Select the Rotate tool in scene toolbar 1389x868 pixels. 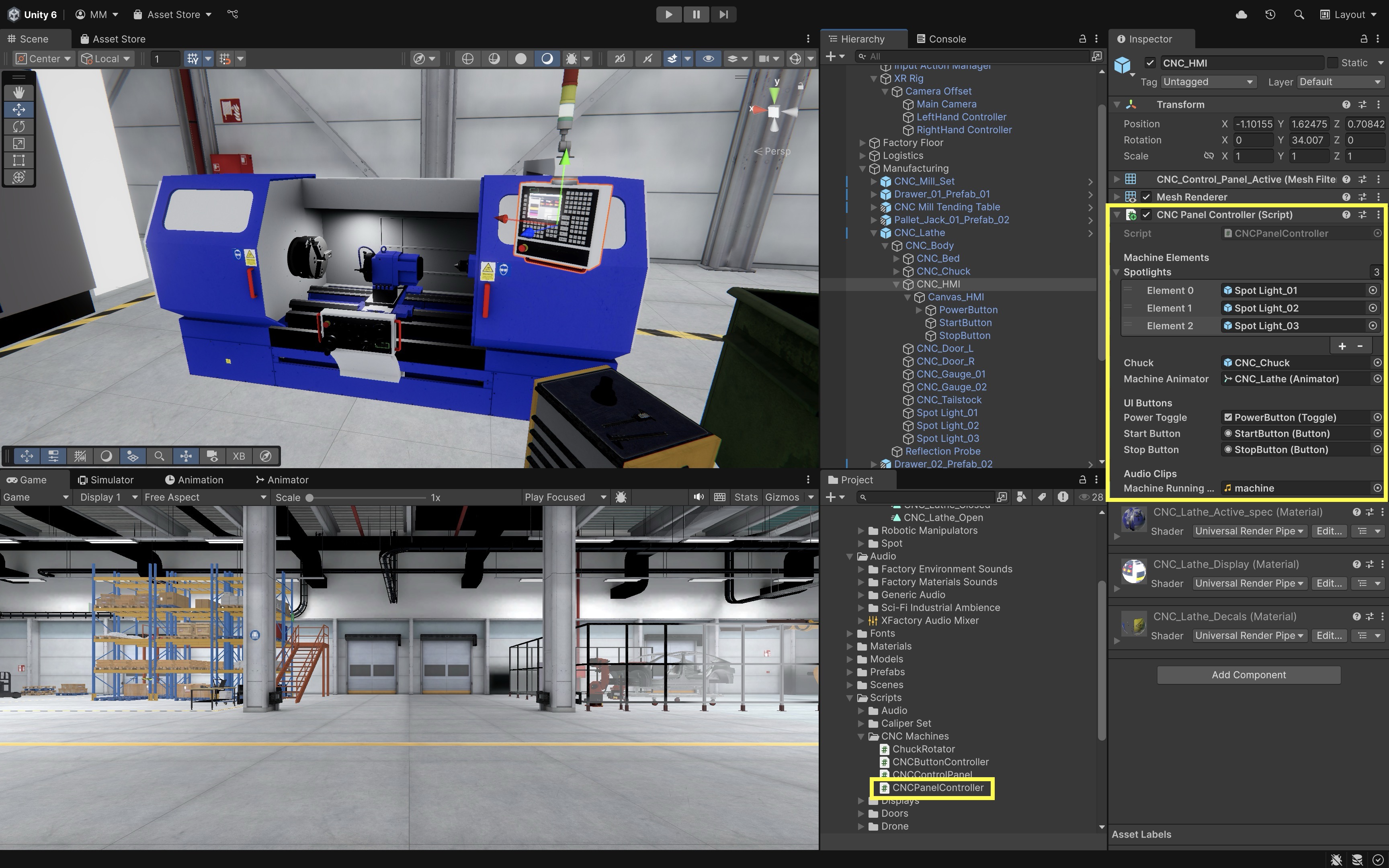click(x=18, y=126)
